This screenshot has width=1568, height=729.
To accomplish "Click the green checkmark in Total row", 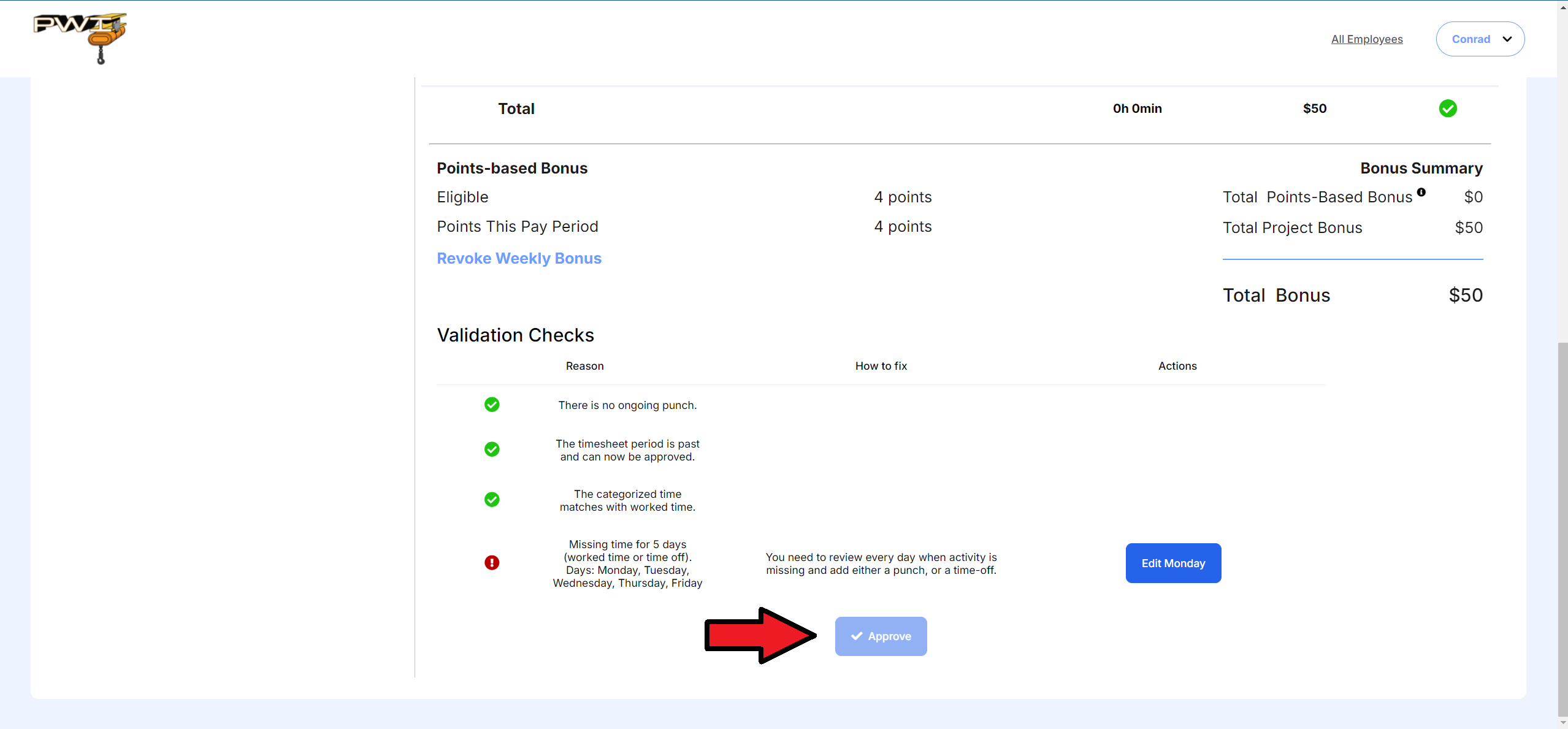I will click(x=1447, y=109).
